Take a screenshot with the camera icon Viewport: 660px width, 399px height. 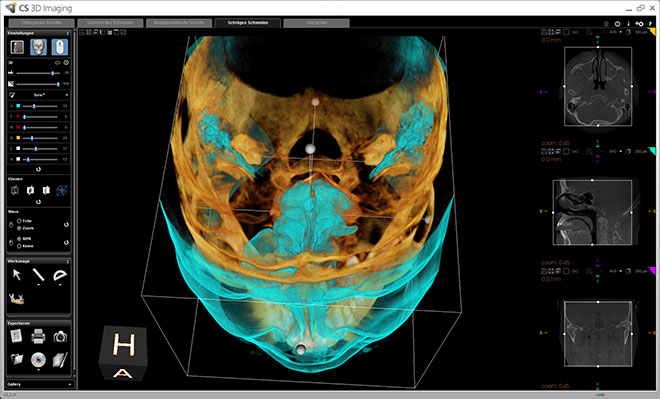[x=60, y=337]
